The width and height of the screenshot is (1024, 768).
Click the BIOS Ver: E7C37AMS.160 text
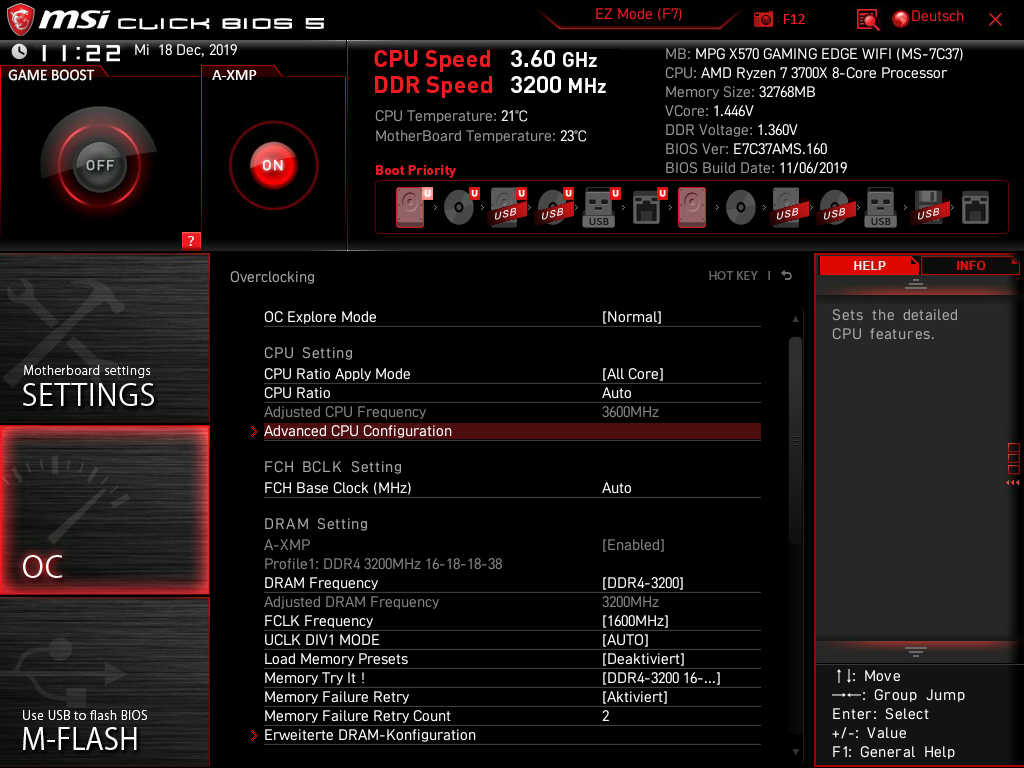[x=746, y=149]
